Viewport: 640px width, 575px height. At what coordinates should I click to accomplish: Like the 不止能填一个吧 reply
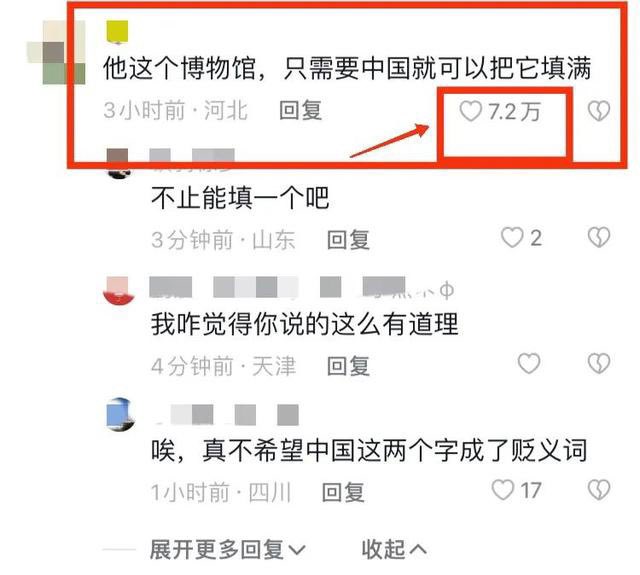pos(512,238)
